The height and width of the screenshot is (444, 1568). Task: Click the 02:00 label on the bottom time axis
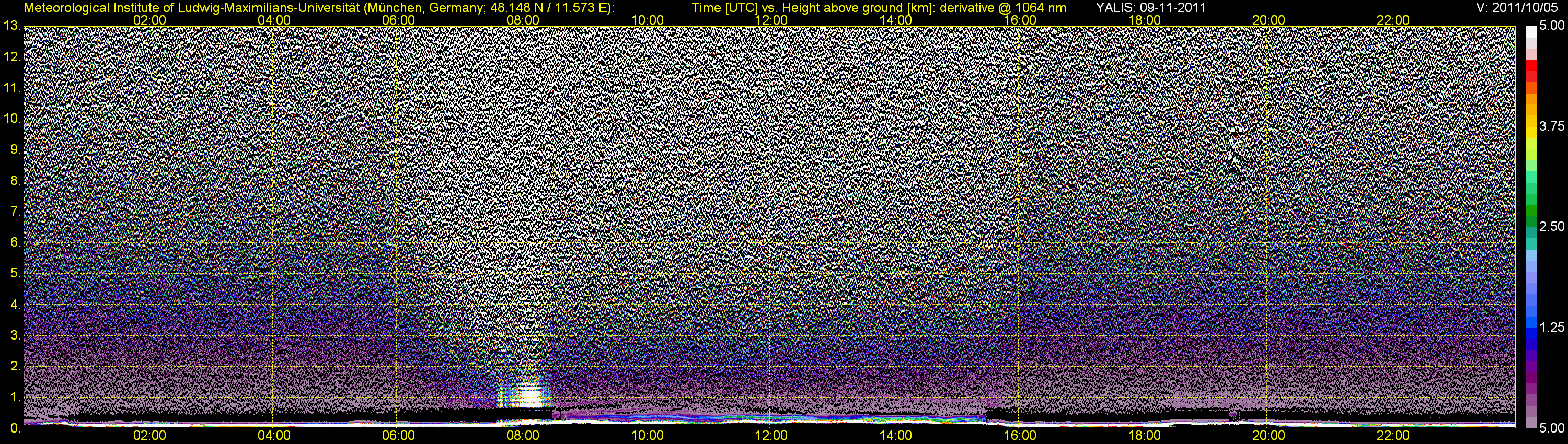coord(149,436)
